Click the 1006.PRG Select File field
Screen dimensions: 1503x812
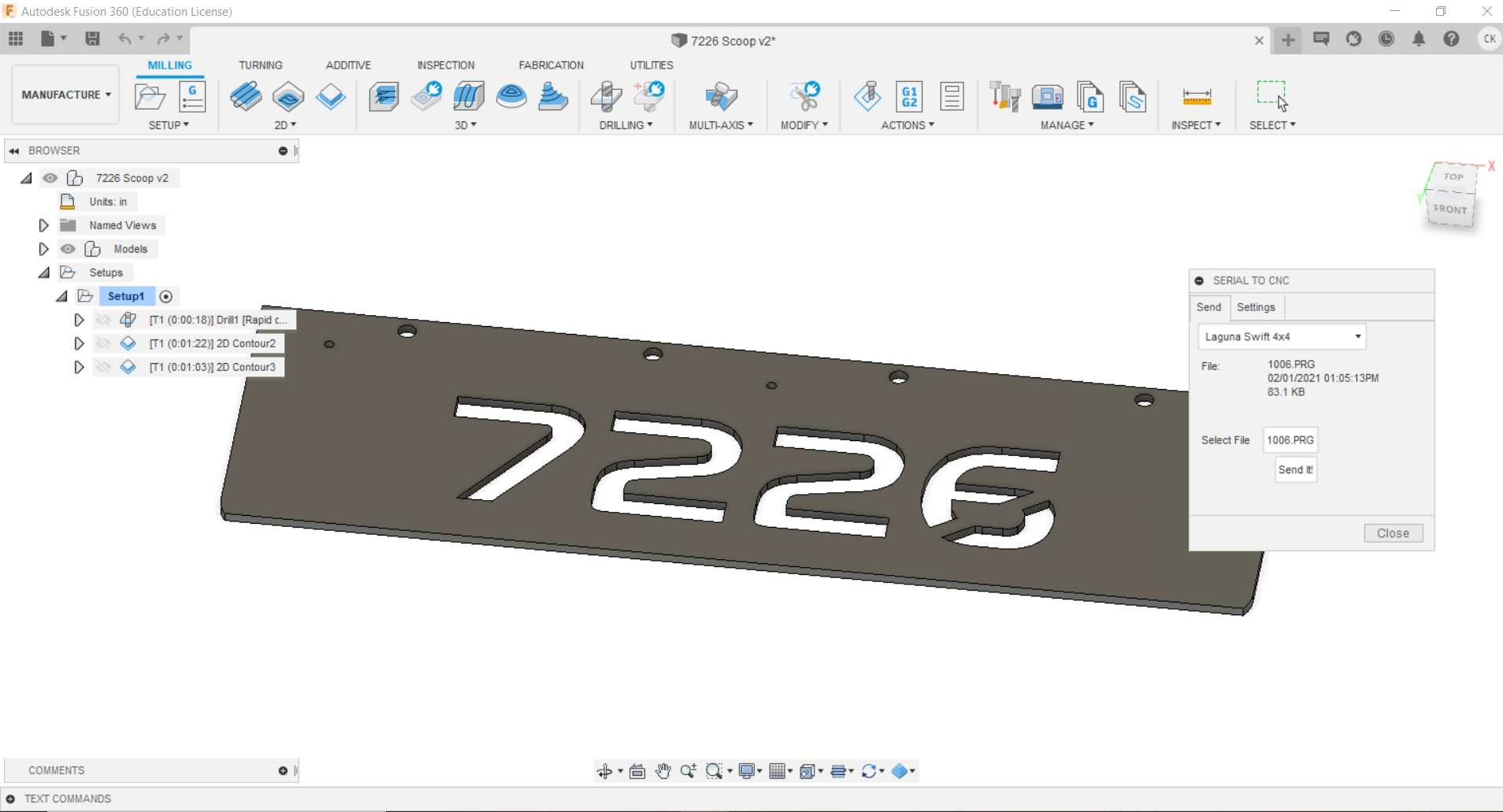1290,440
